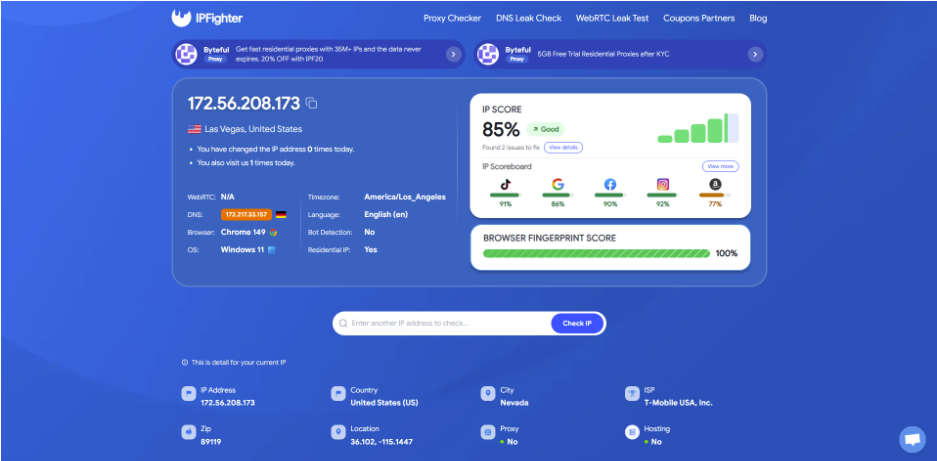This screenshot has height=461, width=937.
Task: Click the Nevada city value
Action: click(515, 403)
